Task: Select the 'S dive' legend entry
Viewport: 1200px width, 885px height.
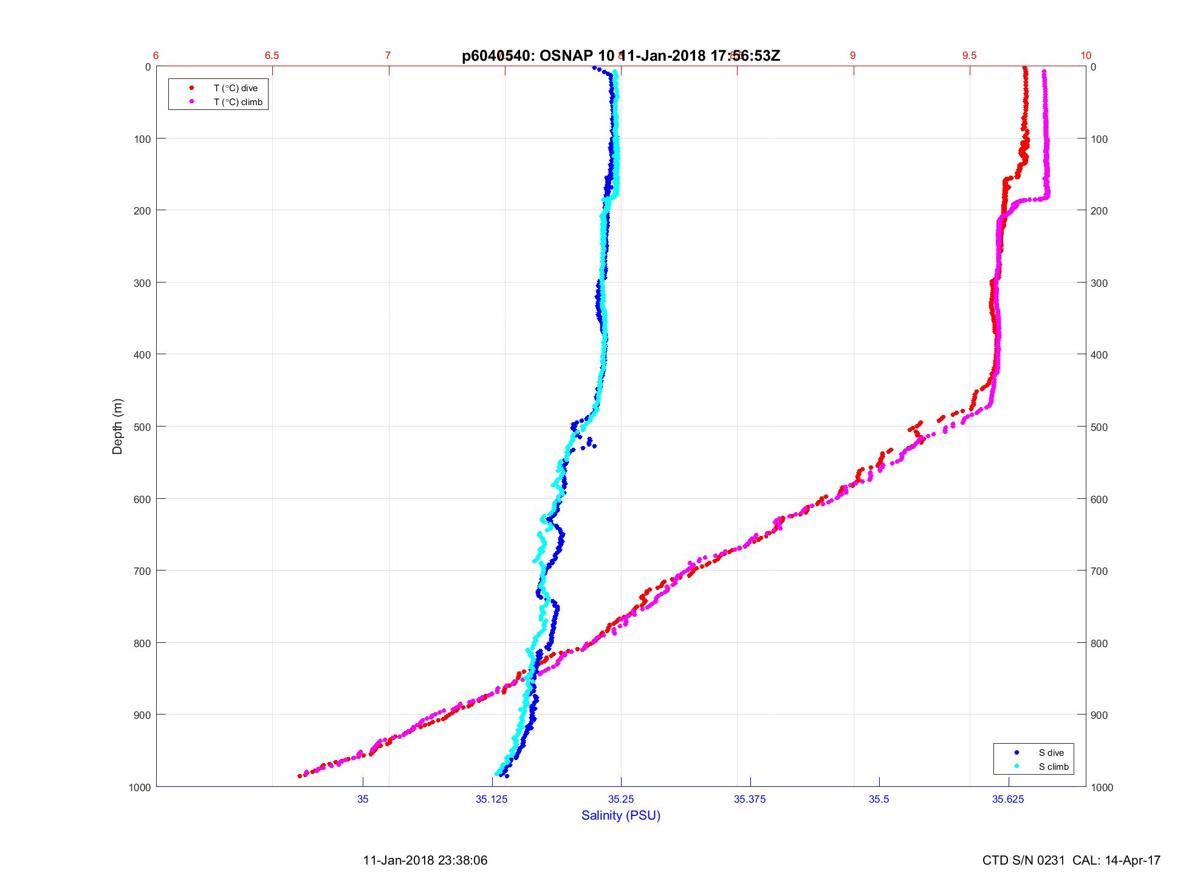Action: (x=1053, y=752)
